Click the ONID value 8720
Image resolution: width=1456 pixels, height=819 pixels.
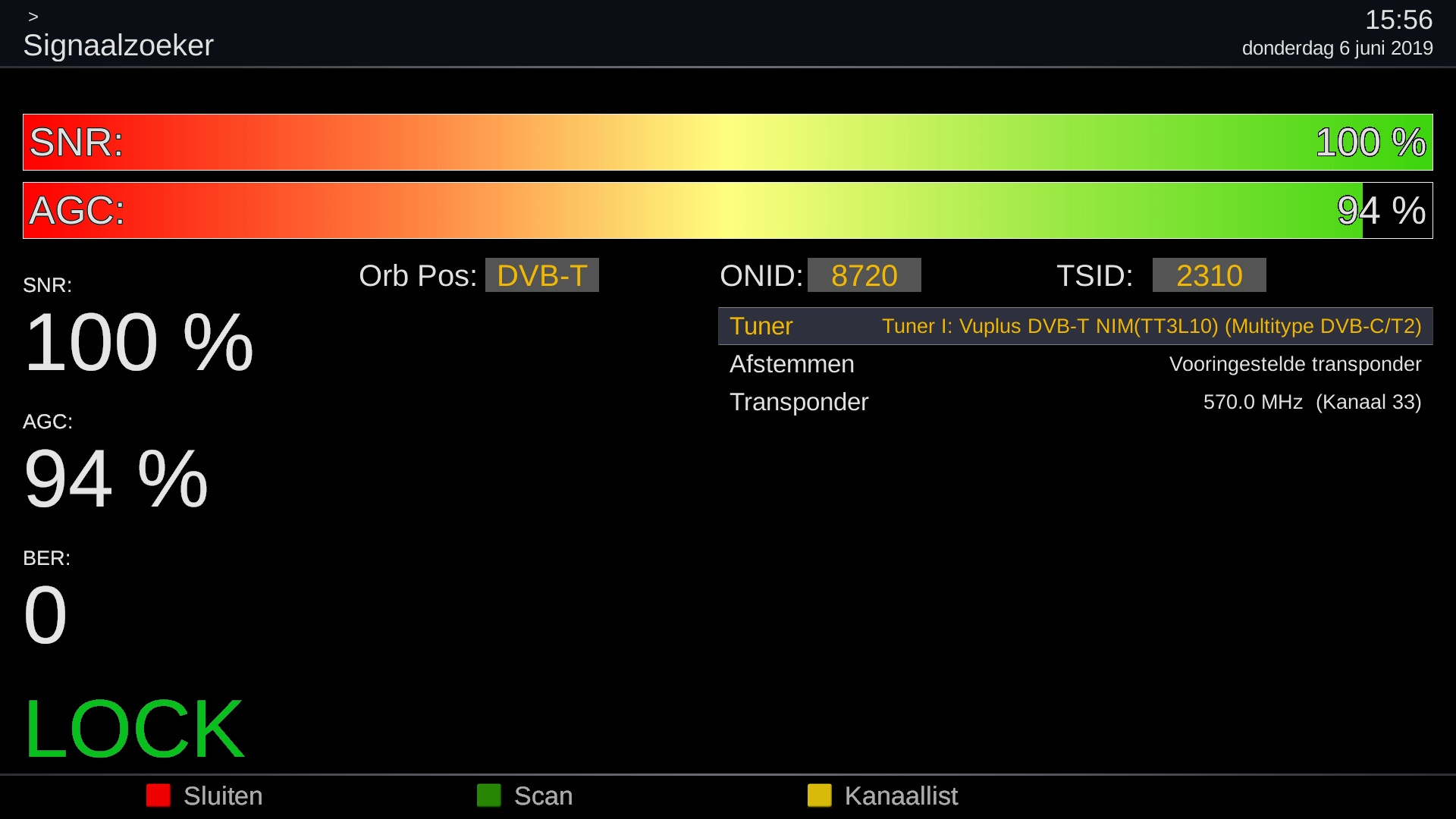(864, 275)
